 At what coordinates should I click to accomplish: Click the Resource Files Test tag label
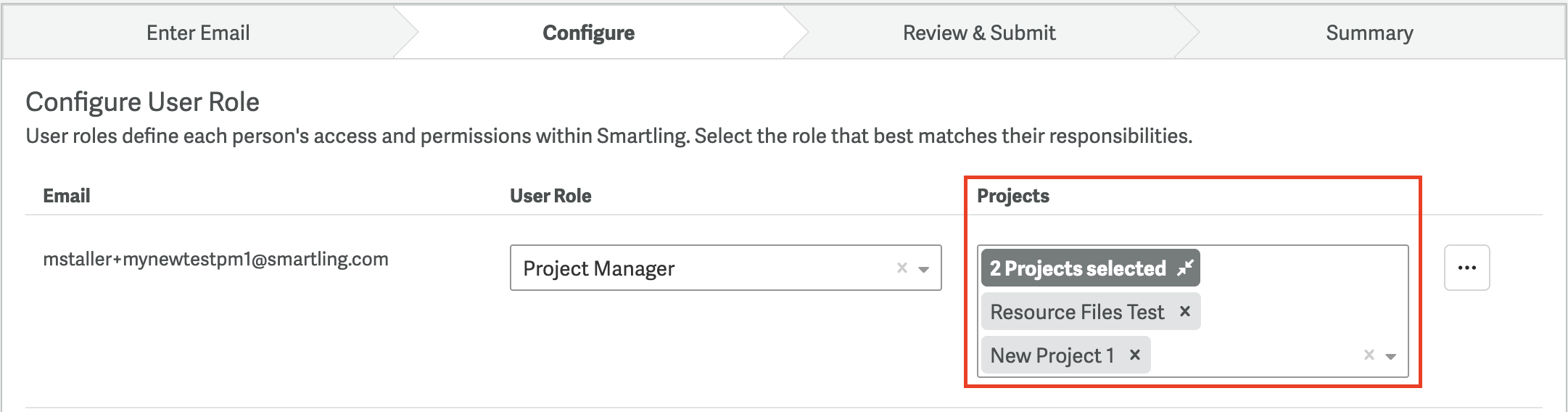click(x=1077, y=312)
